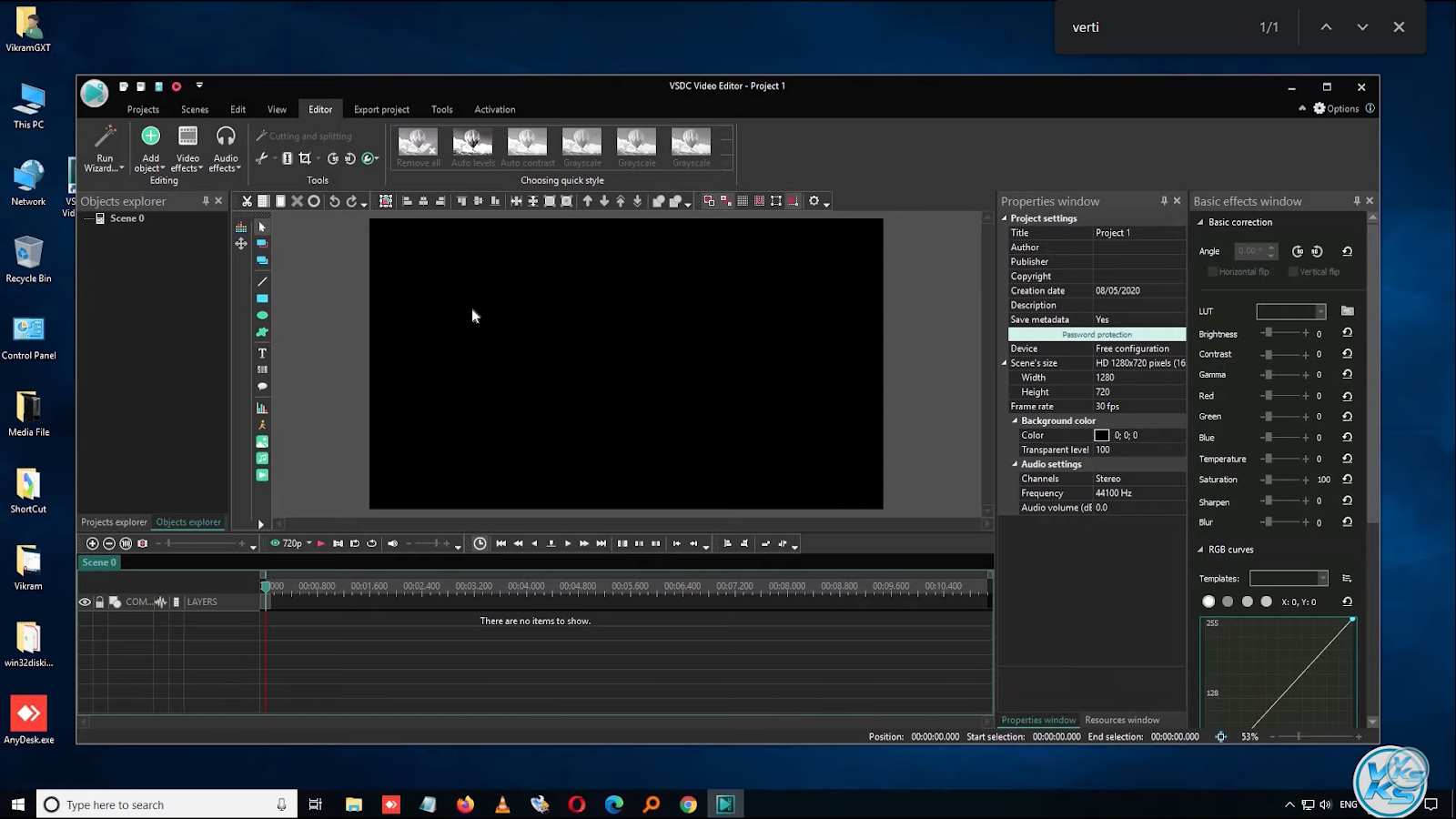Click the arrow selection cursor tool
The image size is (1456, 819).
tap(262, 227)
